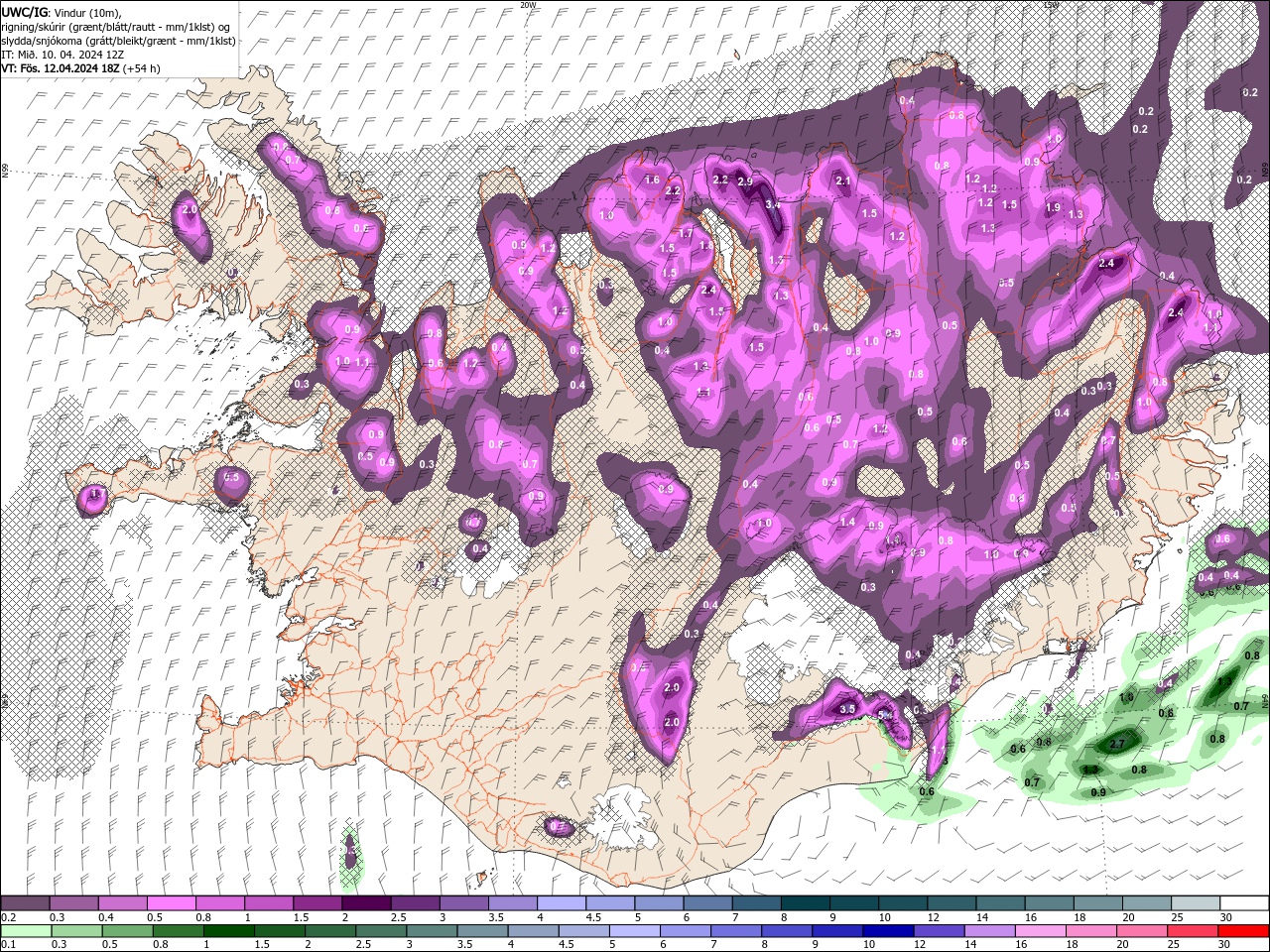The height and width of the screenshot is (952, 1270).
Task: Click the bright red 30 rain legend swatch
Action: [1244, 931]
